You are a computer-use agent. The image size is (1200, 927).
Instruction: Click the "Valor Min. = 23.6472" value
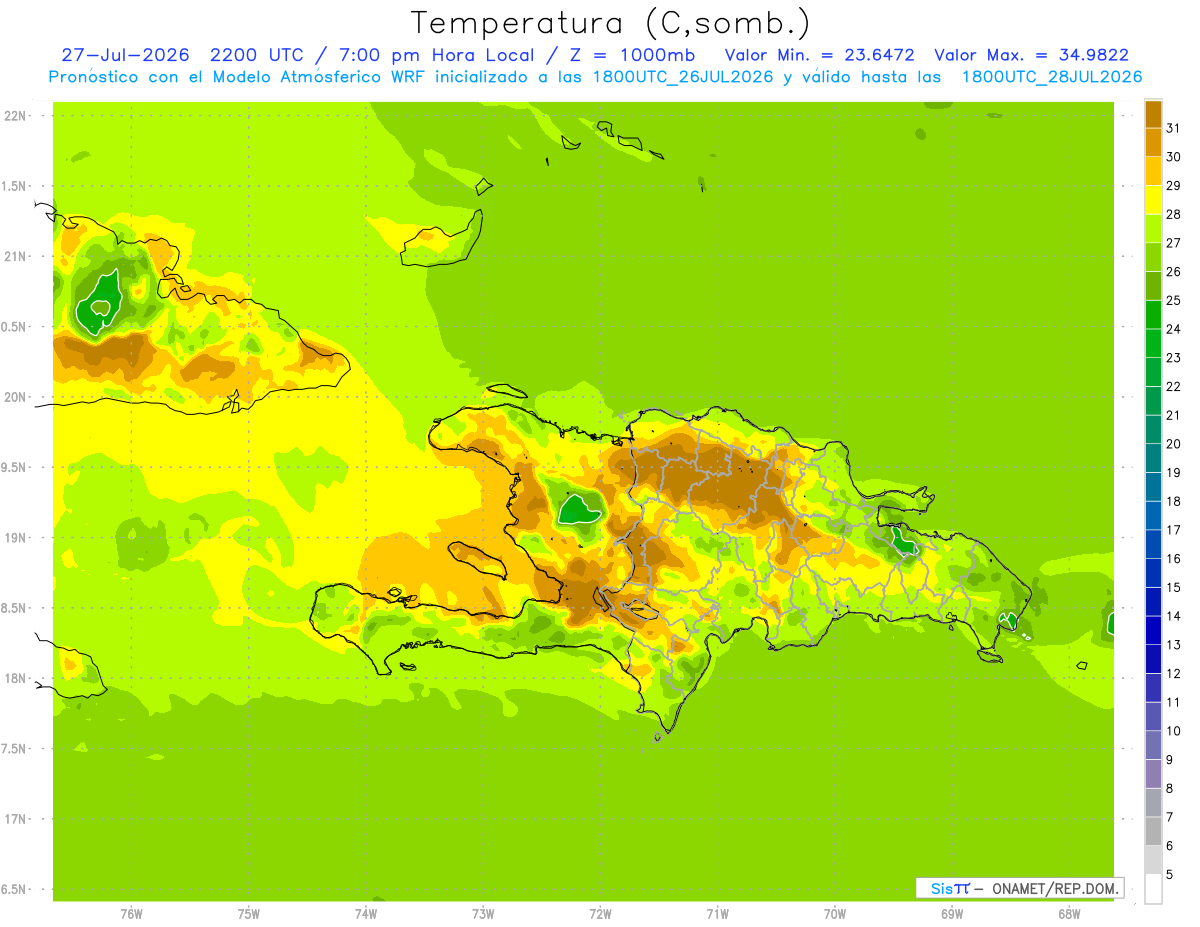pos(819,55)
